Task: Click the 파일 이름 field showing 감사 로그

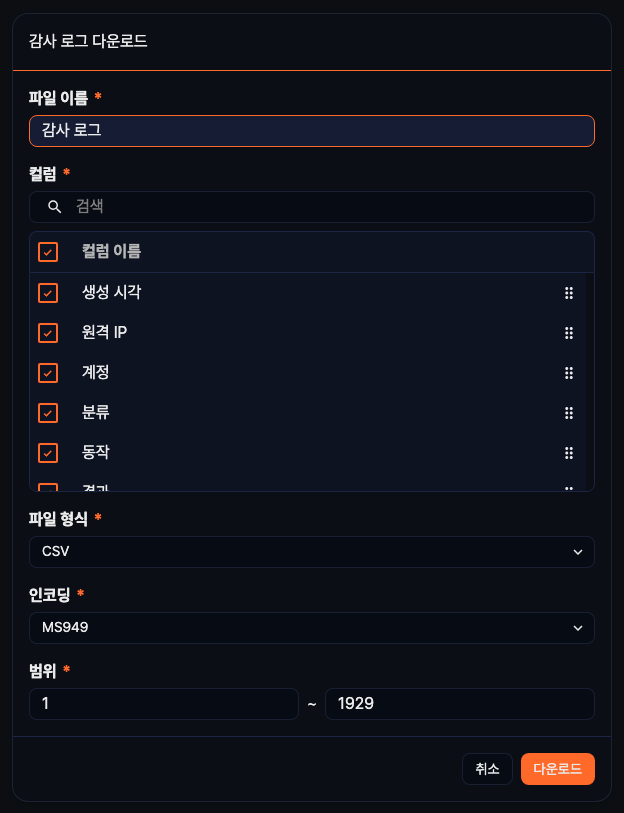Action: click(x=311, y=131)
